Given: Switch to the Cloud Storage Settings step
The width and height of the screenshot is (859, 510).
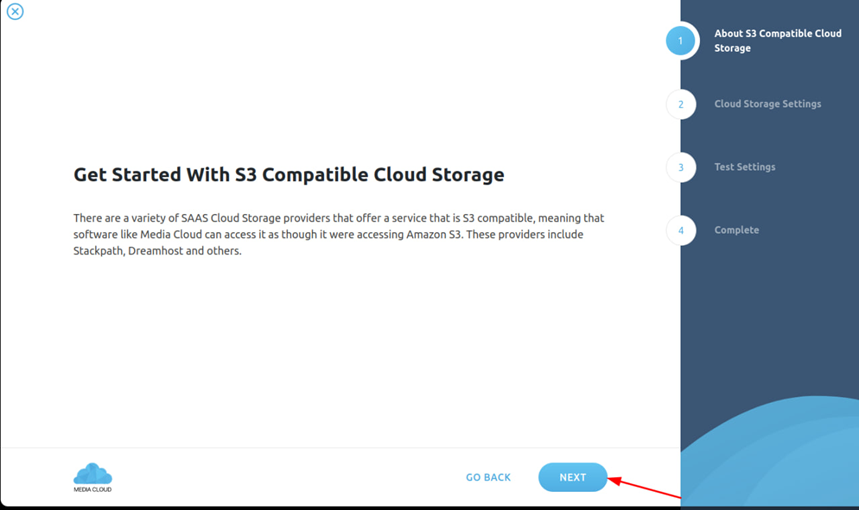Looking at the screenshot, I should (767, 104).
